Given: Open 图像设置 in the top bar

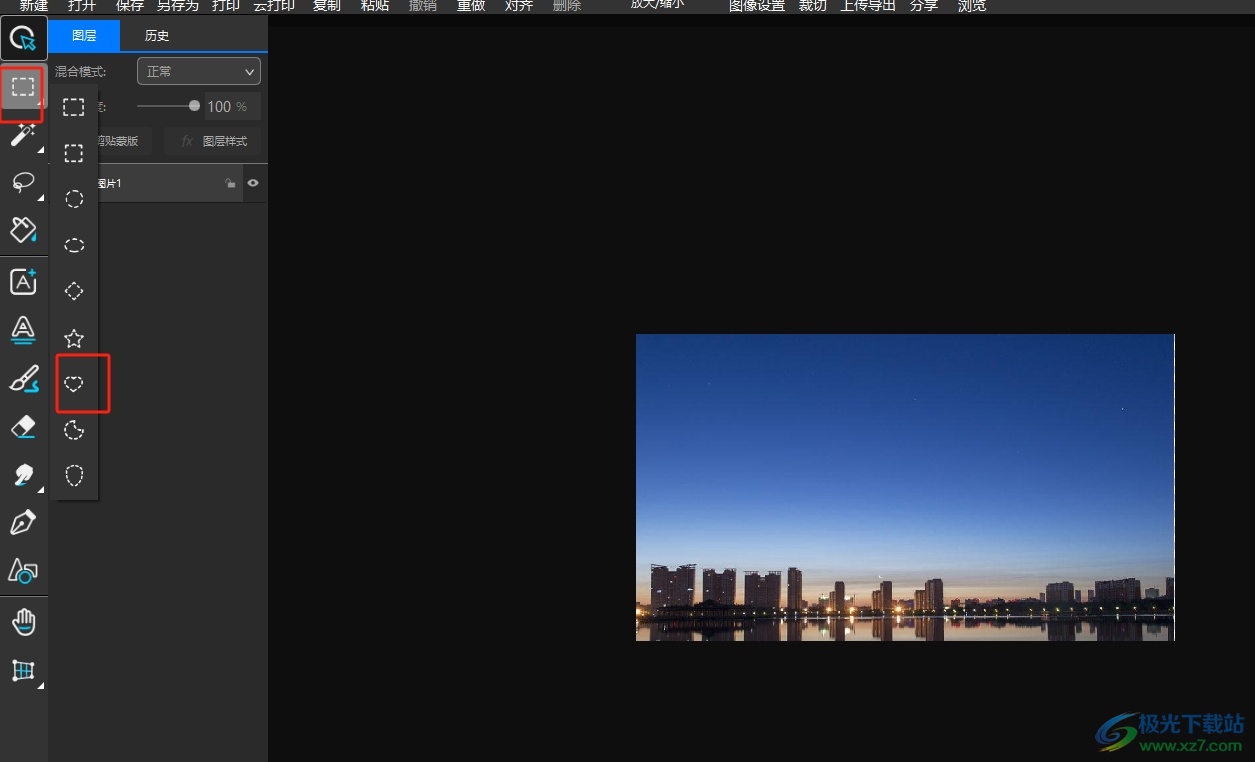Looking at the screenshot, I should coord(757,6).
